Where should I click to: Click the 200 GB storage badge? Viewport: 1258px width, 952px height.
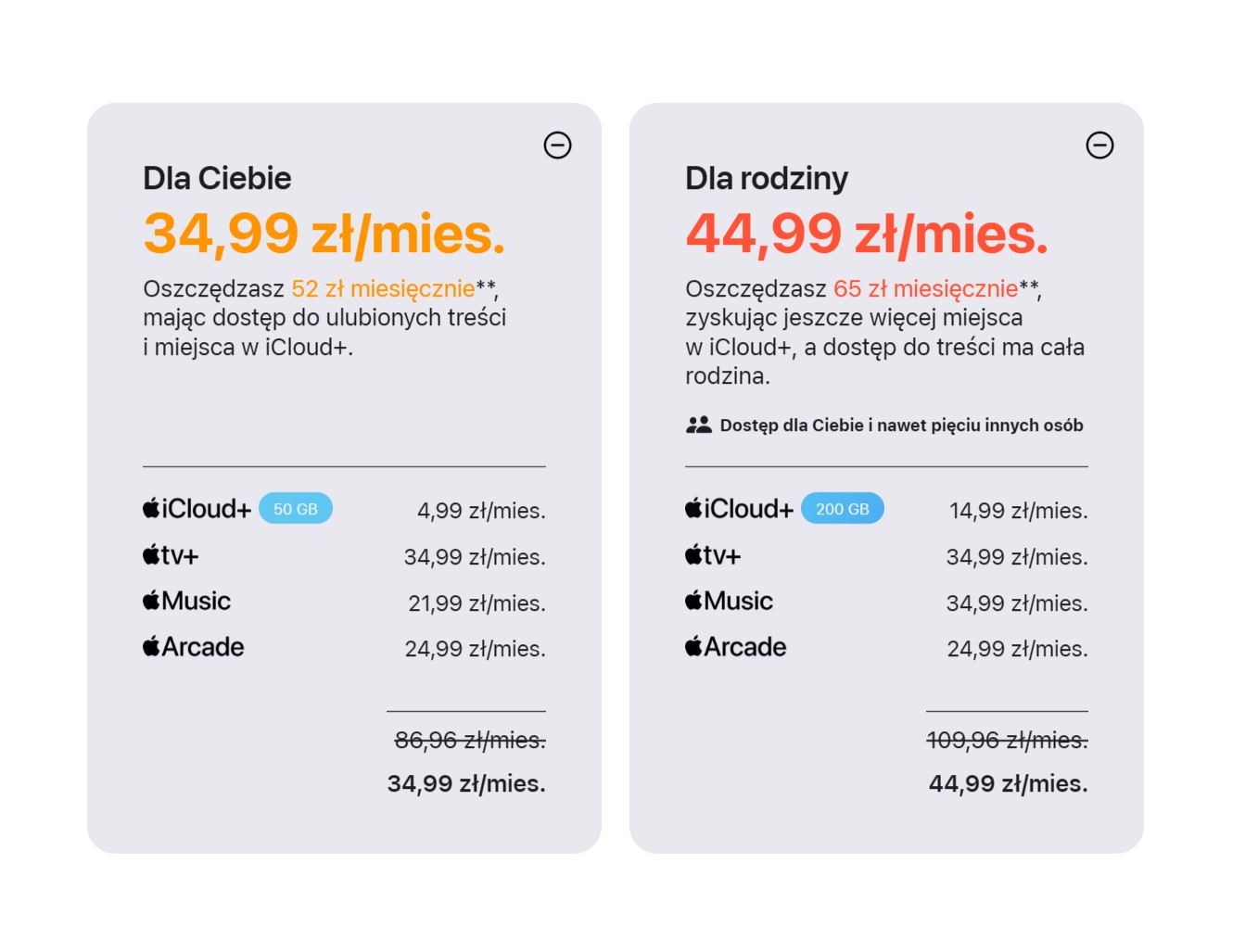(x=842, y=509)
